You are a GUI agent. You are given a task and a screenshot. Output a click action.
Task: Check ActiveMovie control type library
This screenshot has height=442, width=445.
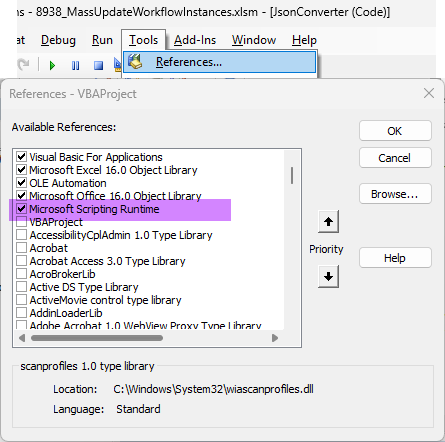[22, 300]
